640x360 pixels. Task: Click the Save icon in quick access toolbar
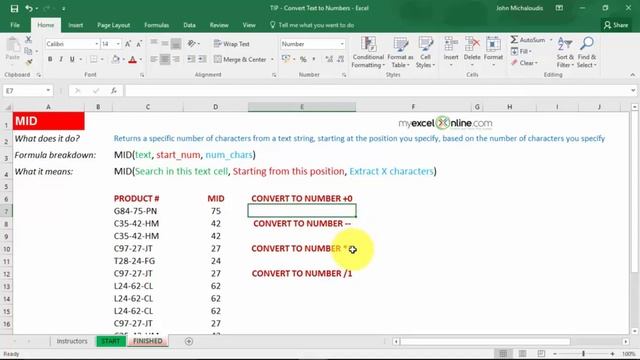14,8
